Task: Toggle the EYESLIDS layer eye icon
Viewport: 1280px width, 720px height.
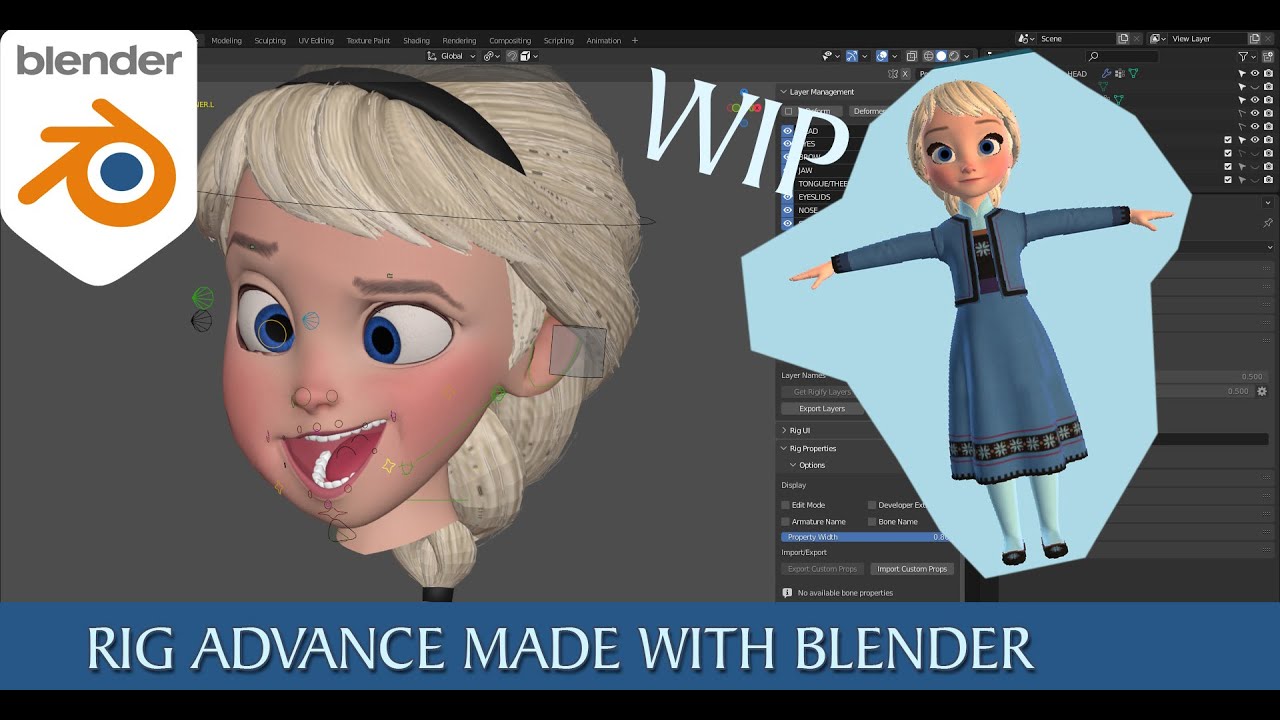Action: pyautogui.click(x=787, y=197)
